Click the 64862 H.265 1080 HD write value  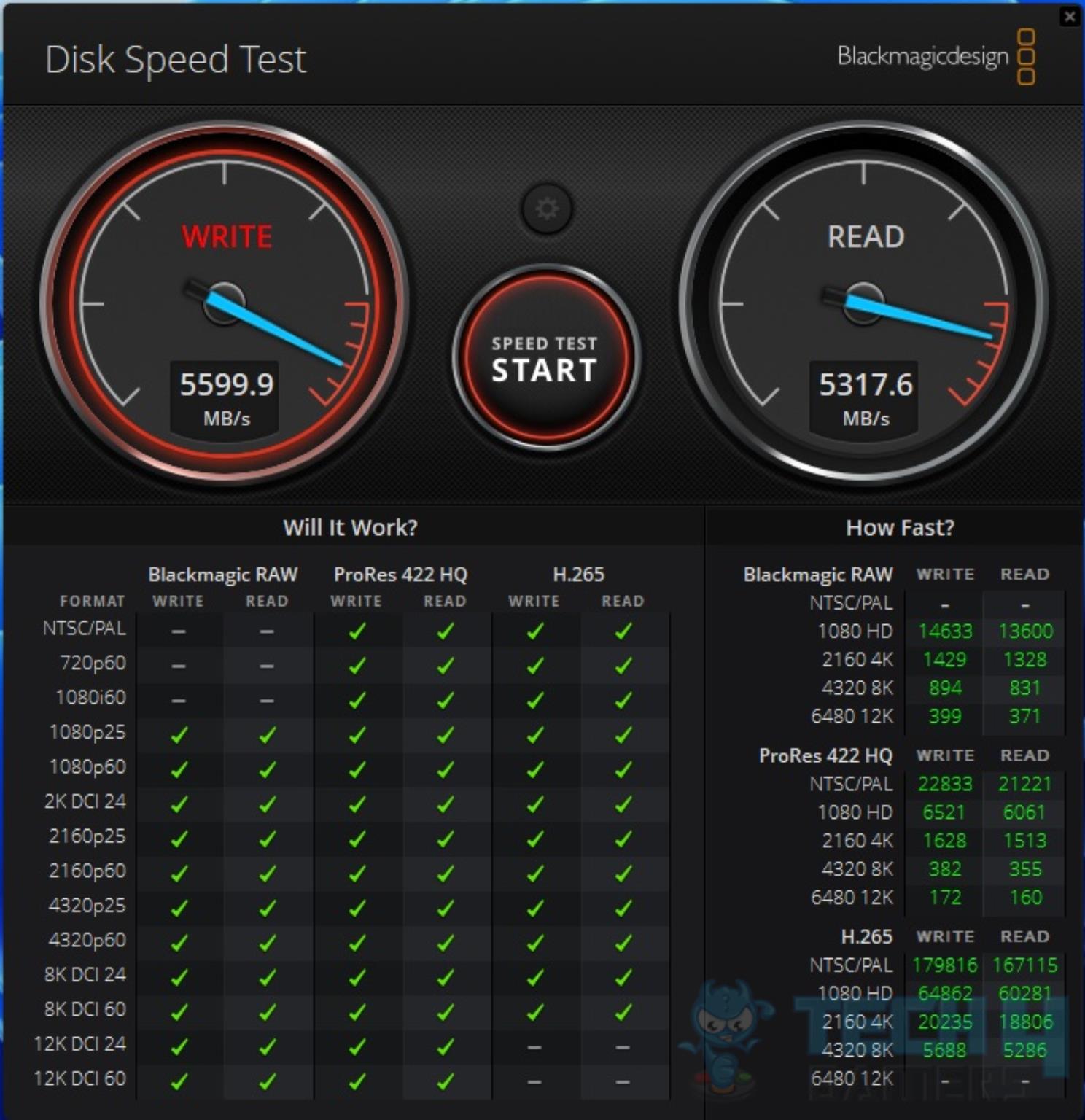945,994
